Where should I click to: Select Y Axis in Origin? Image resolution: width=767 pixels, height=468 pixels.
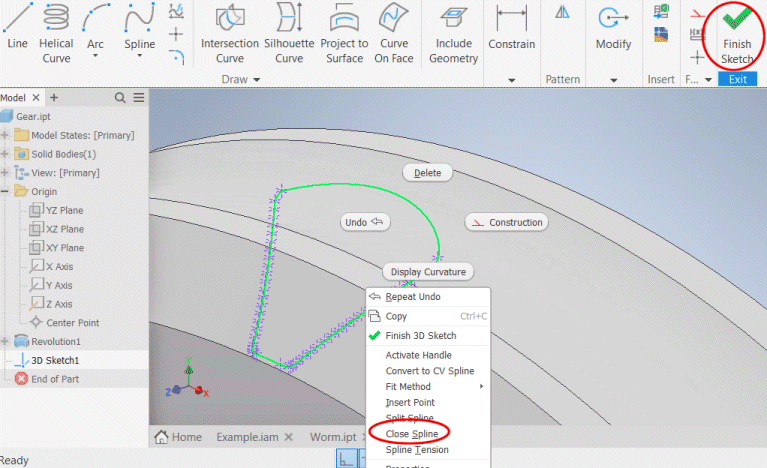coord(51,285)
